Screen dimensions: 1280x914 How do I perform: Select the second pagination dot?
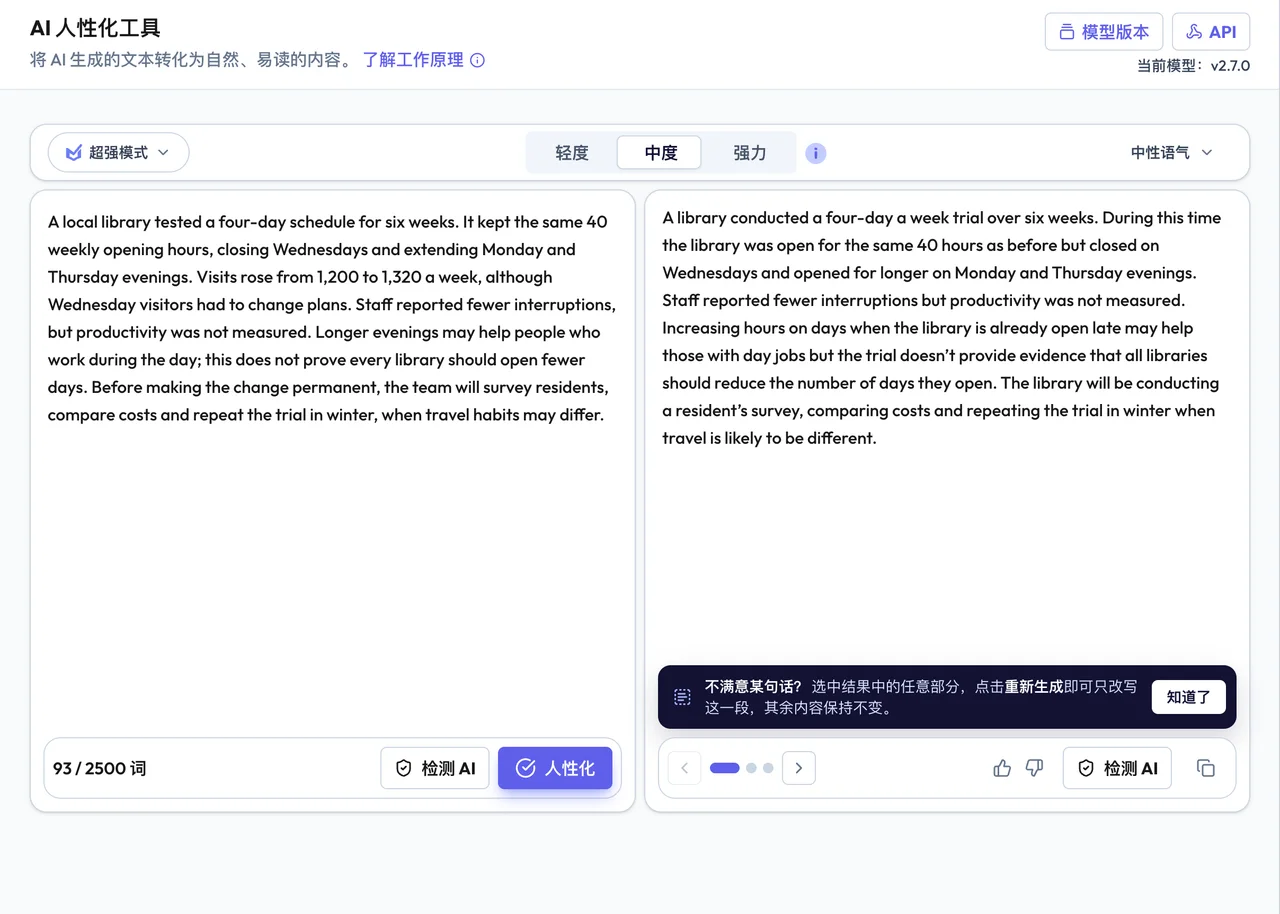(751, 768)
